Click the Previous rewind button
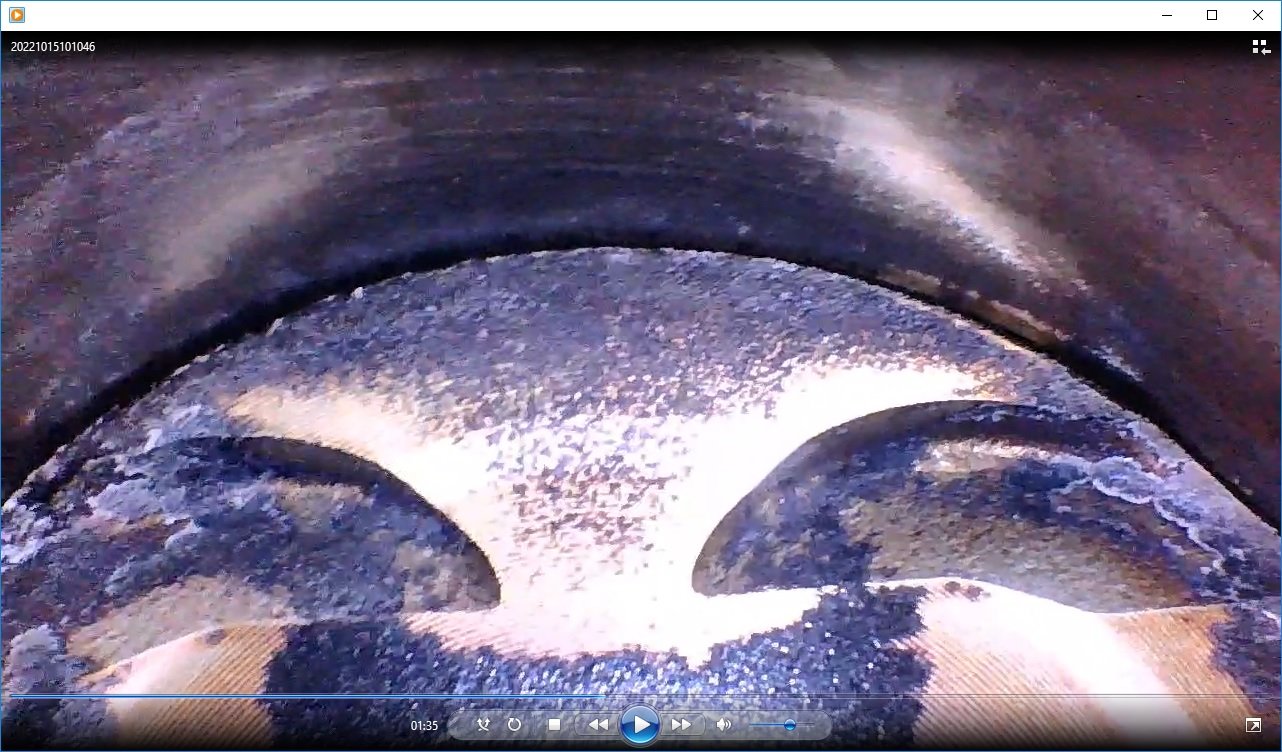Viewport: 1282px width, 752px height. tap(598, 725)
